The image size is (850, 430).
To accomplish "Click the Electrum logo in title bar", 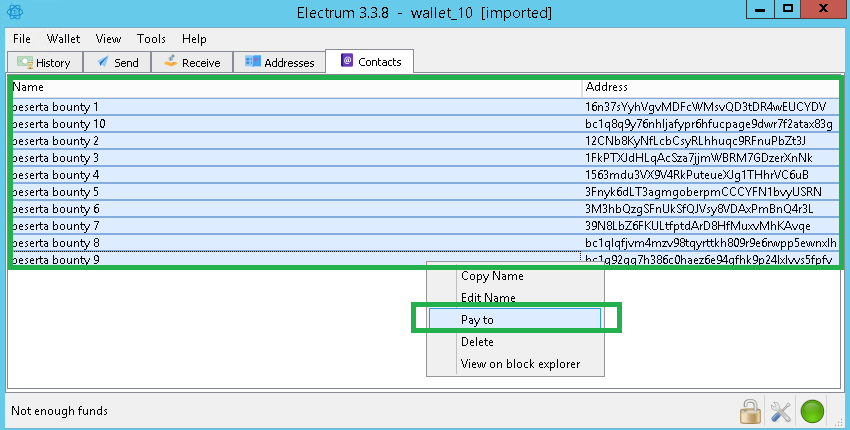I will 15,11.
